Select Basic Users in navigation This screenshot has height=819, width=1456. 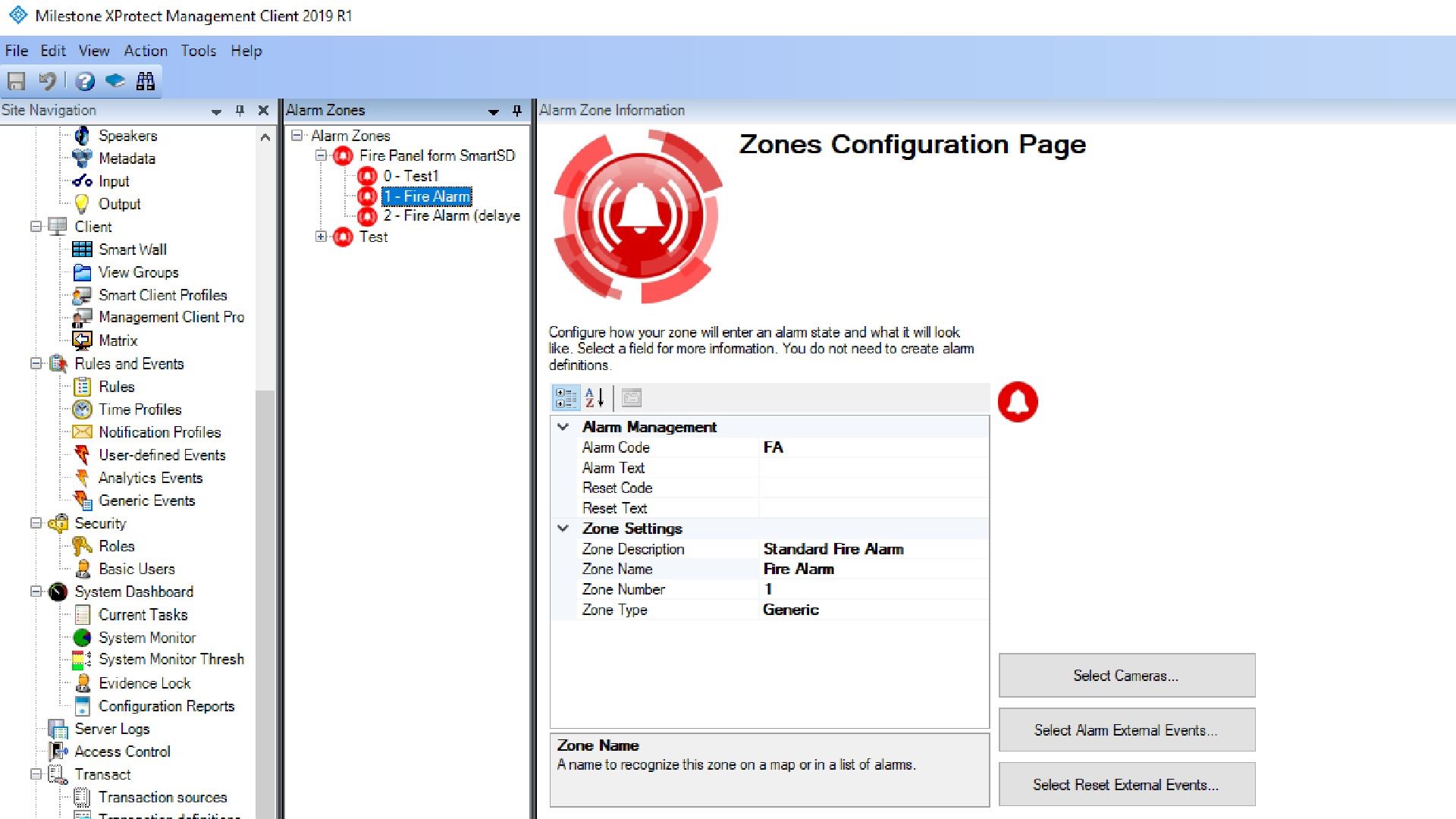(x=136, y=569)
